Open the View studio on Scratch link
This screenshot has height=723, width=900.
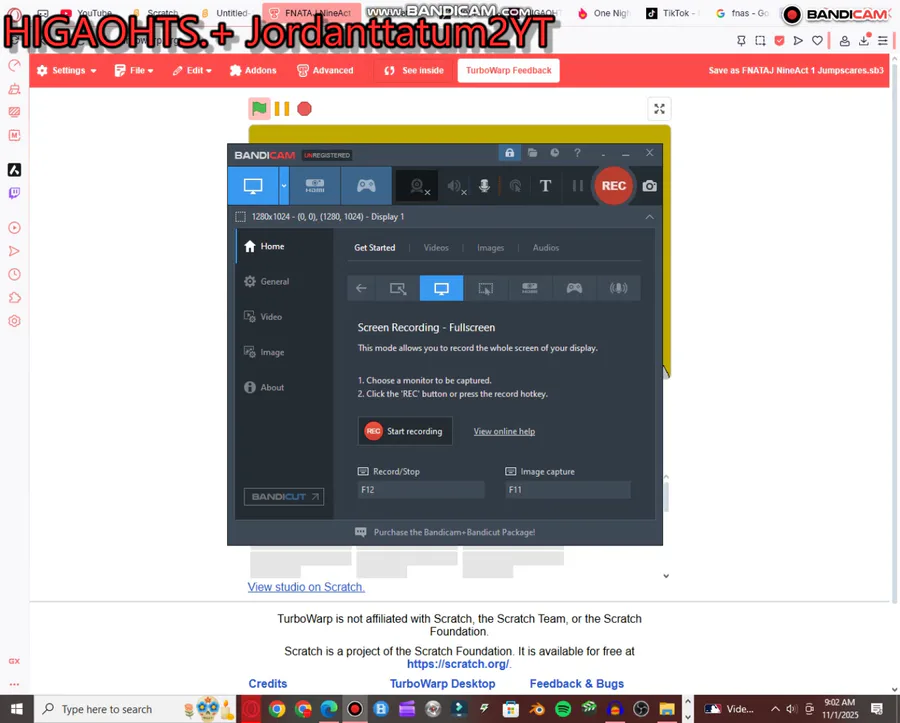[x=306, y=587]
